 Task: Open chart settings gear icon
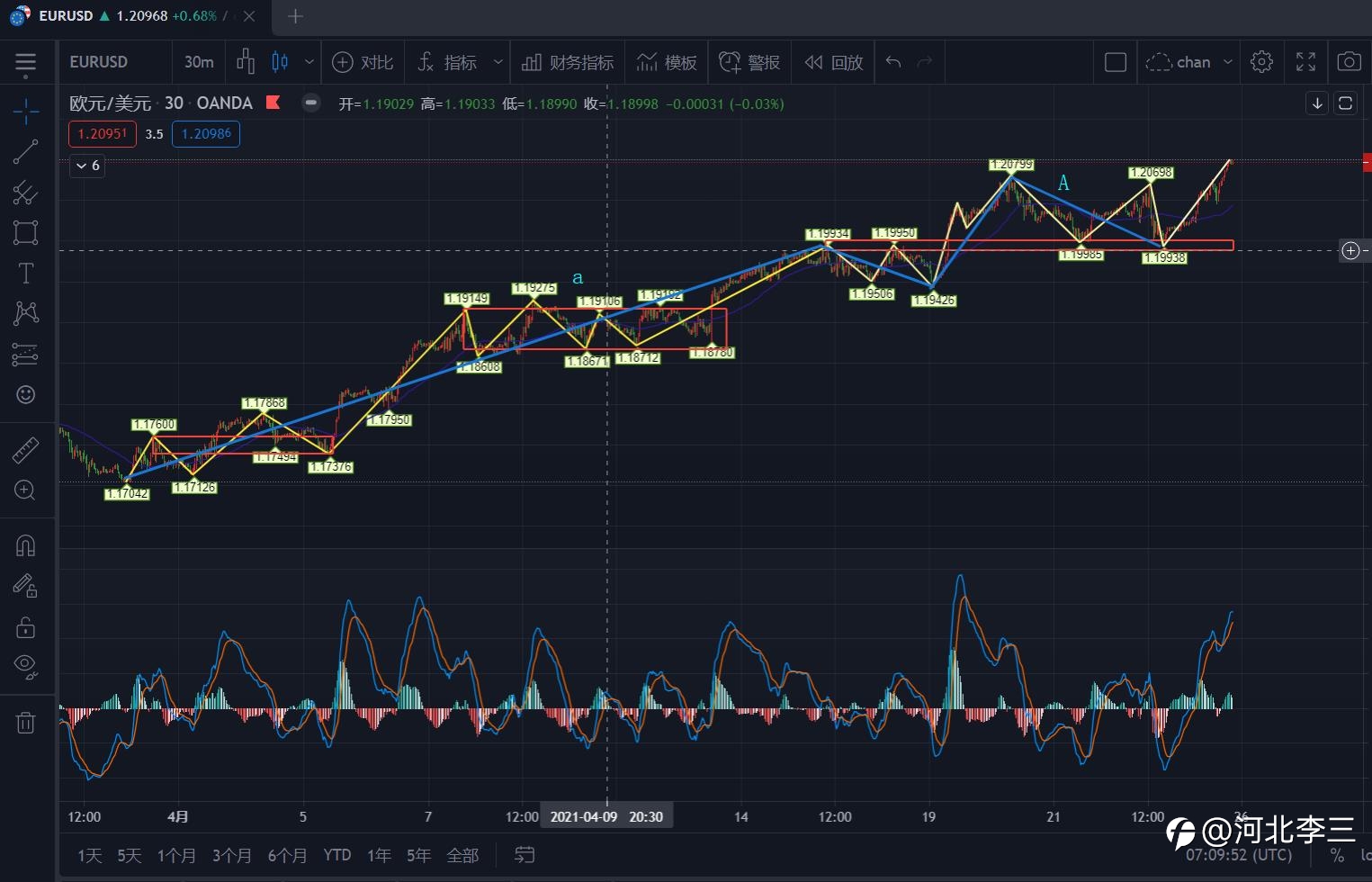(x=1261, y=62)
